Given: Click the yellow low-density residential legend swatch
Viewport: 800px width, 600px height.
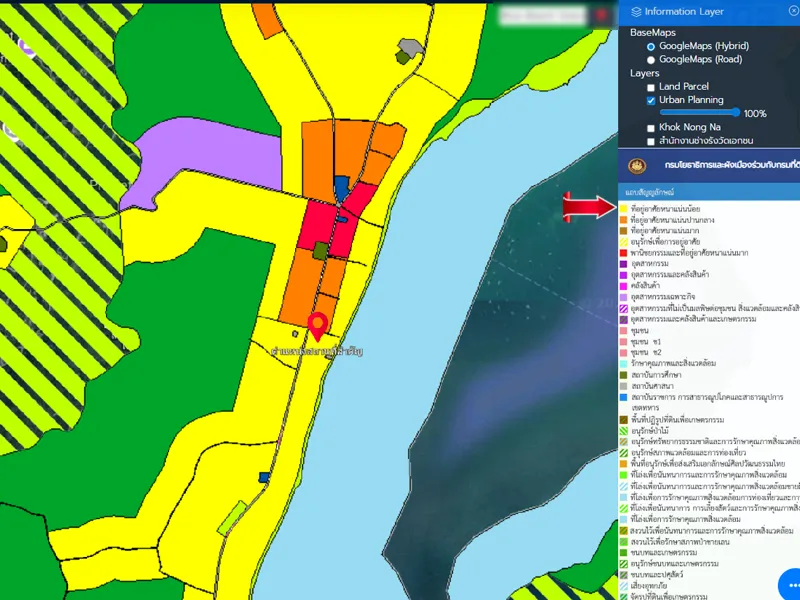Looking at the screenshot, I should click(623, 208).
